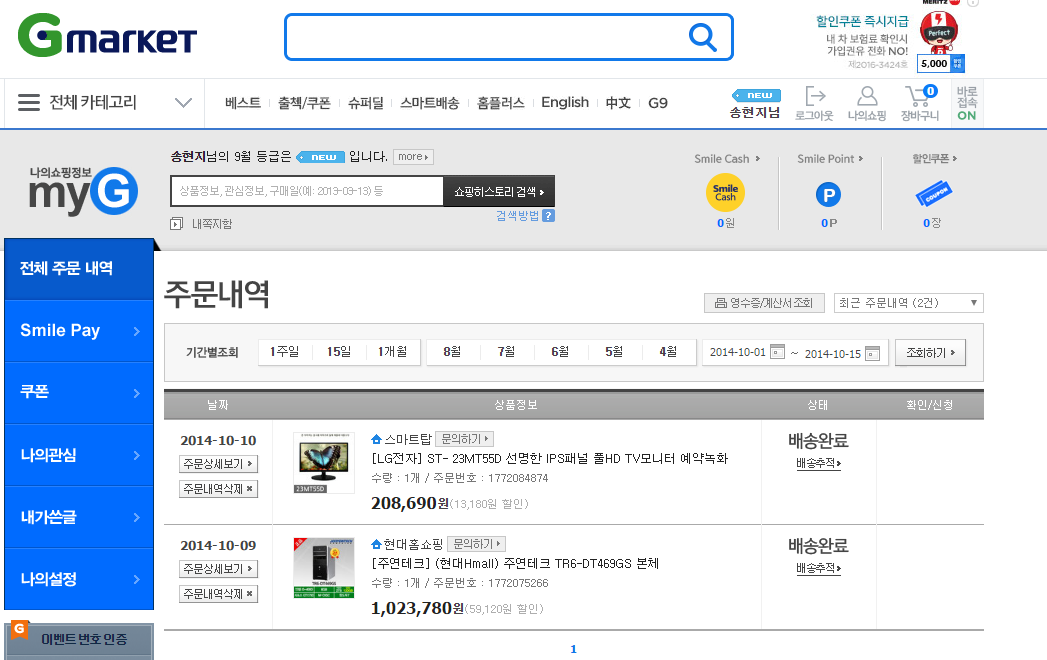Expand the 전체 카테고리 dropdown
The image size is (1047, 660).
(183, 102)
